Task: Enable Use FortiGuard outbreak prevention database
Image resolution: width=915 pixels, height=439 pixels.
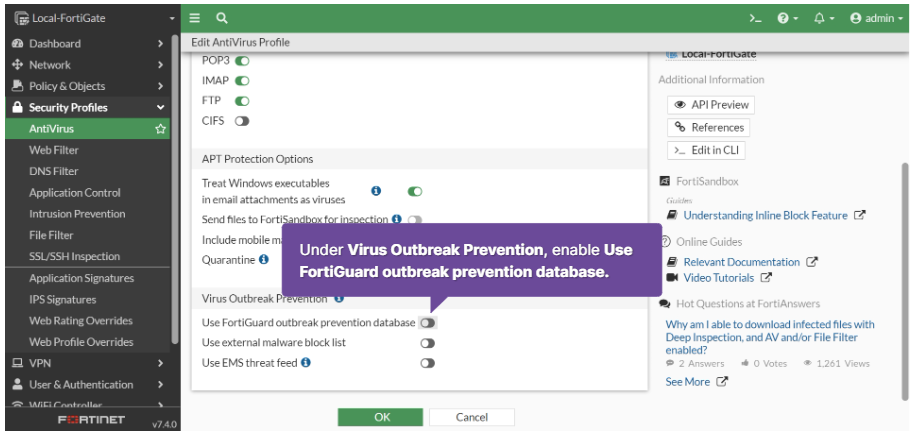Action: click(428, 323)
